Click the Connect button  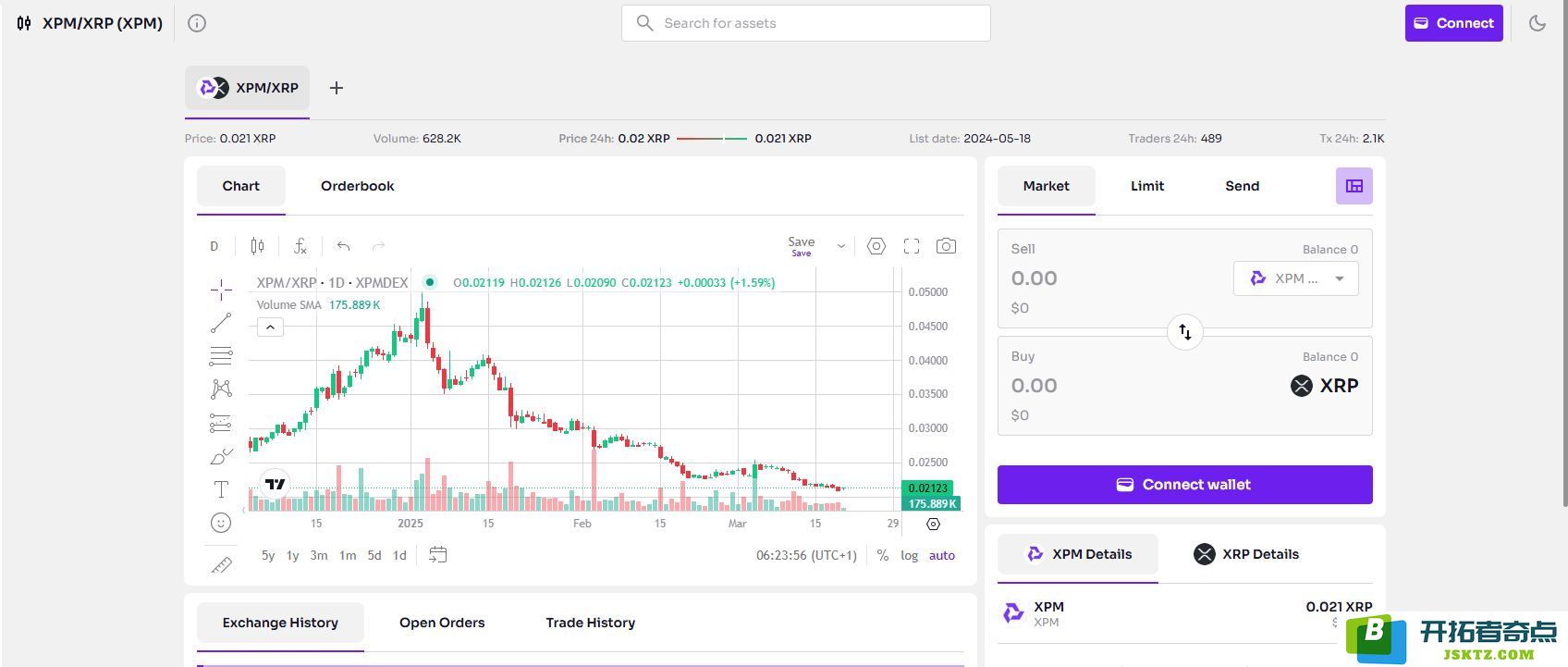click(x=1454, y=23)
